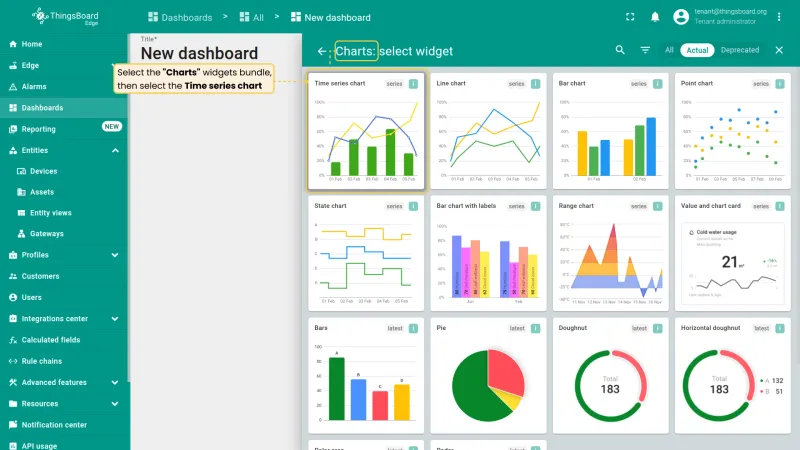
Task: Click the New dashboard breadcrumb
Action: coord(331,17)
